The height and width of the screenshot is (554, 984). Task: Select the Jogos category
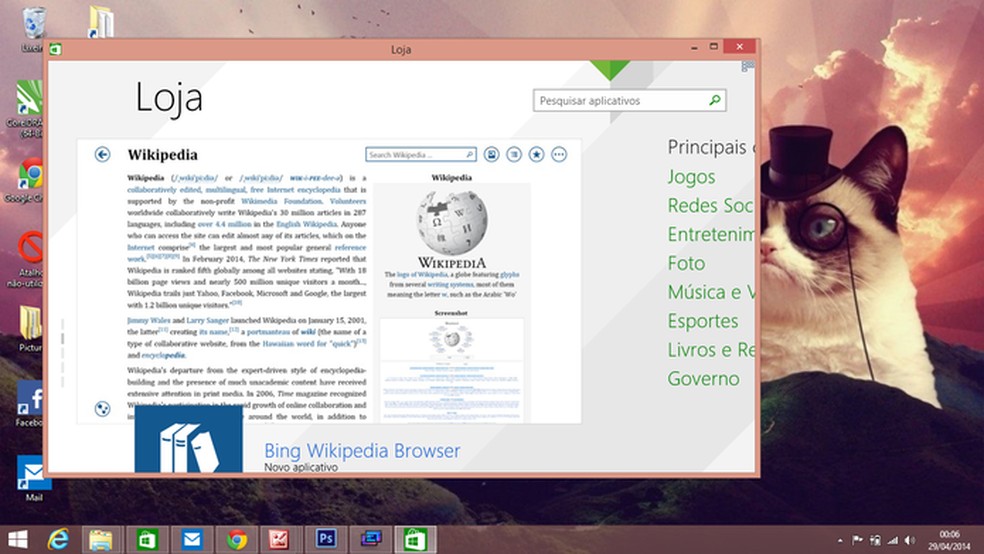point(692,177)
